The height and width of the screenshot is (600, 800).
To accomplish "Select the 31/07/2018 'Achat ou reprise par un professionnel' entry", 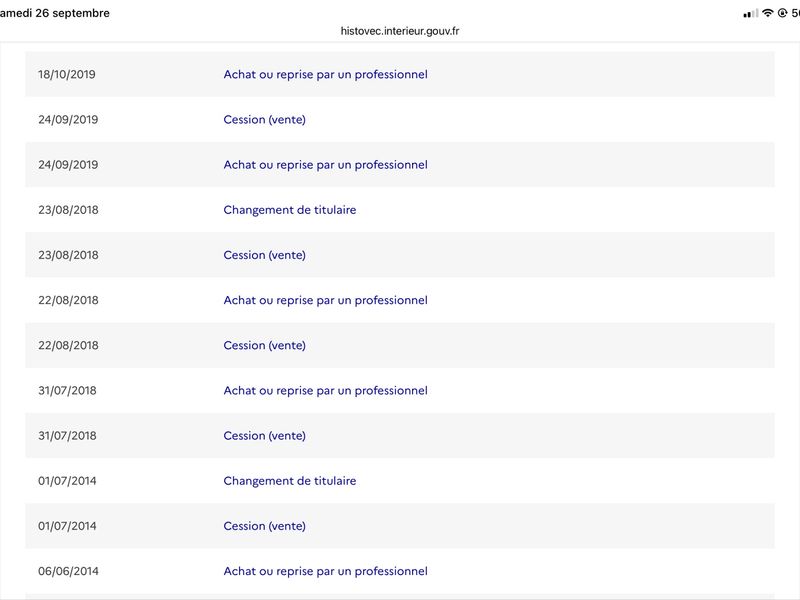I will [x=400, y=390].
